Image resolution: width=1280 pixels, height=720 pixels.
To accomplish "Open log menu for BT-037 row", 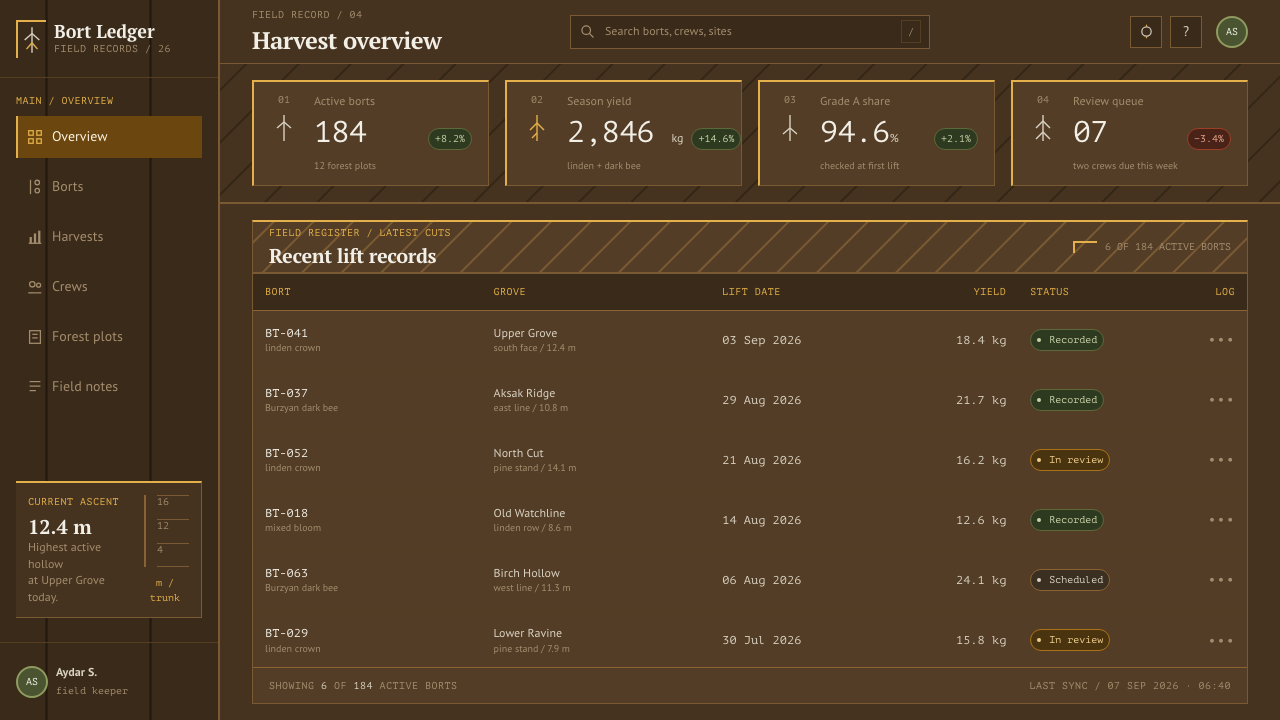I will pos(1221,400).
